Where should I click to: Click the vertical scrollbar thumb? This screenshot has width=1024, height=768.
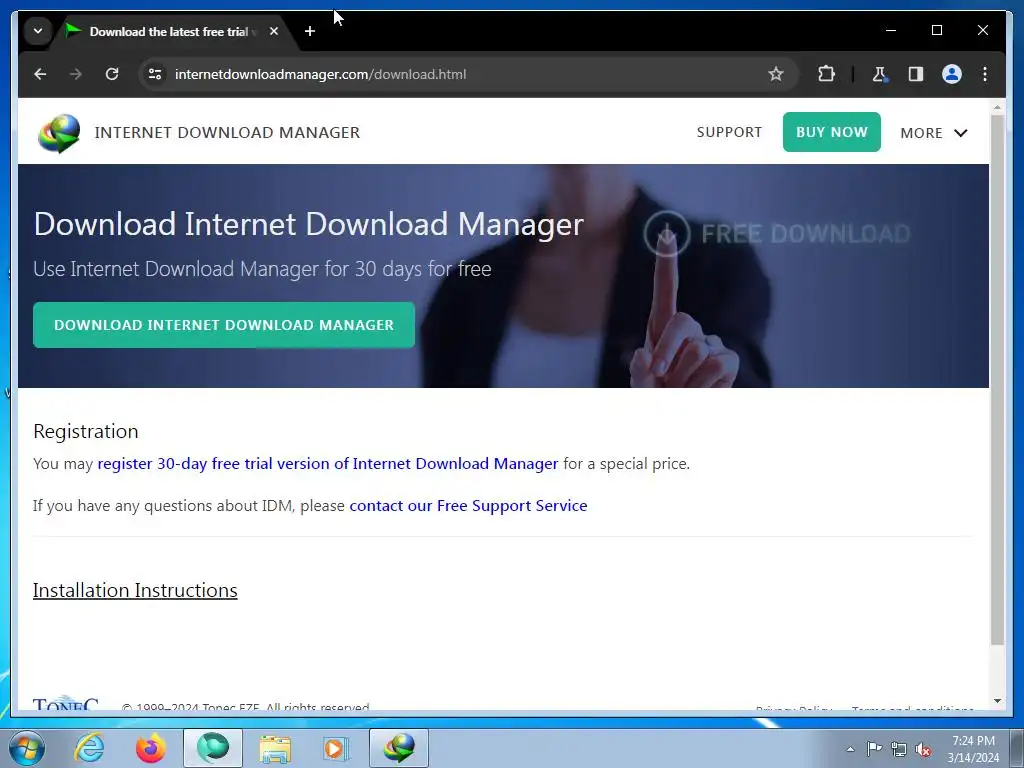click(997, 380)
